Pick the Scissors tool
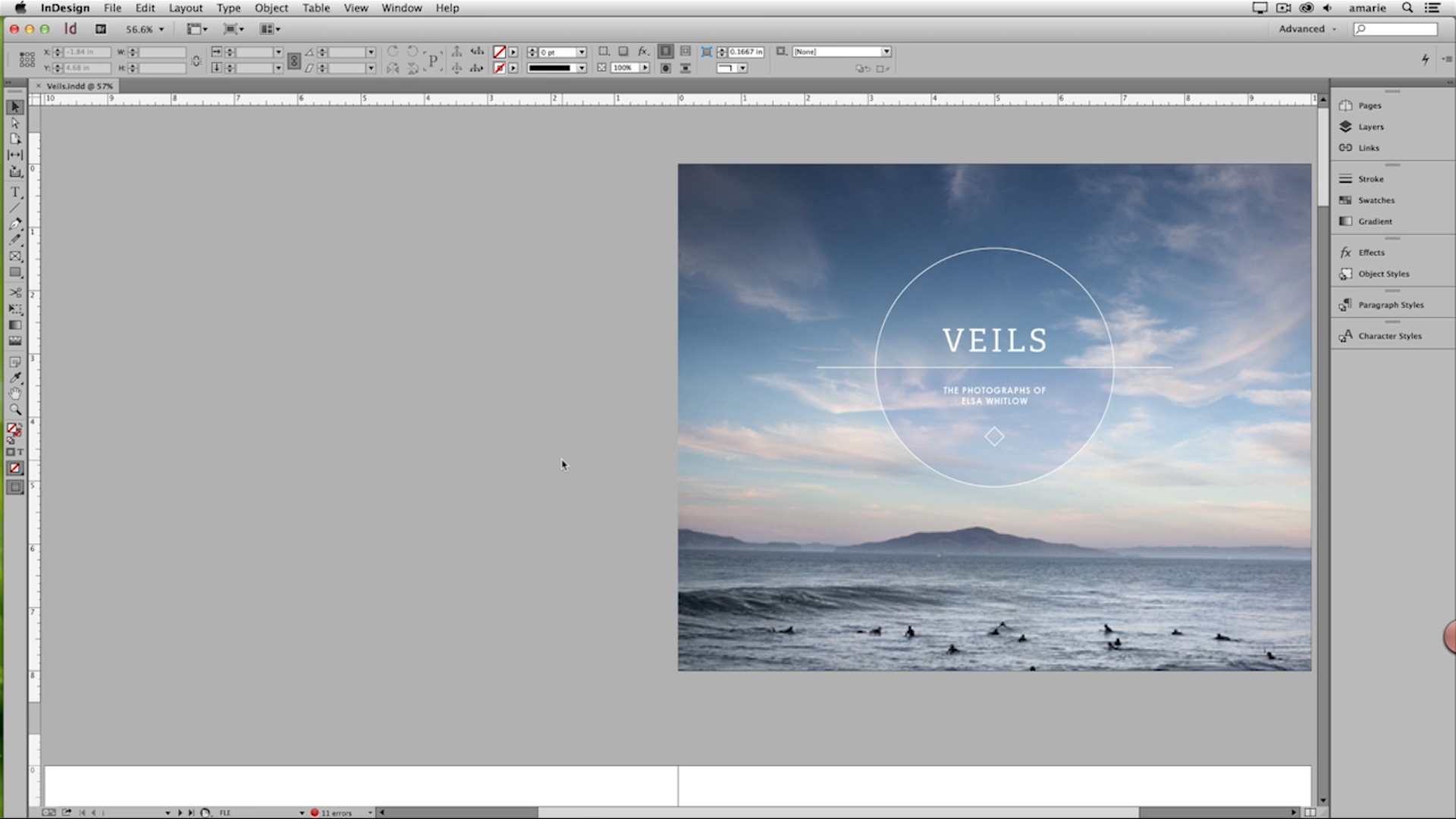This screenshot has height=819, width=1456. pyautogui.click(x=15, y=293)
